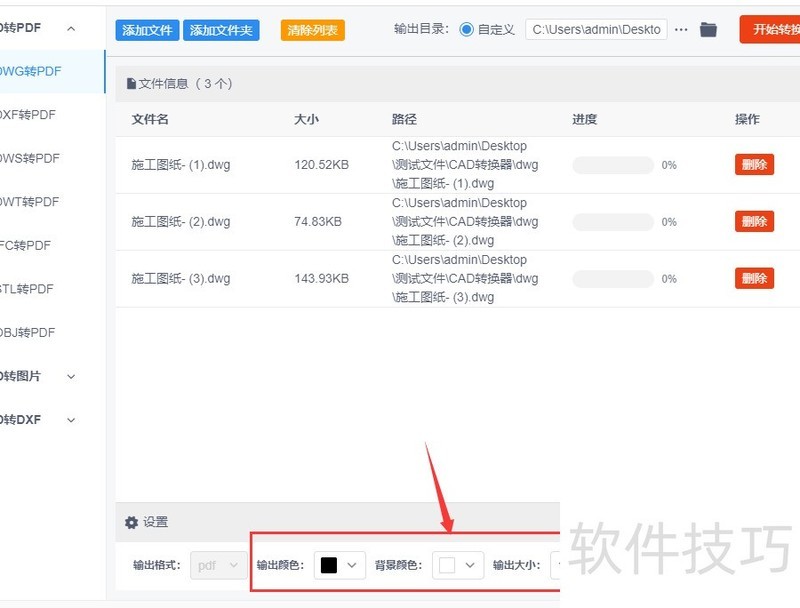
Task: Select the 自定义 output directory radio button
Action: [467, 30]
